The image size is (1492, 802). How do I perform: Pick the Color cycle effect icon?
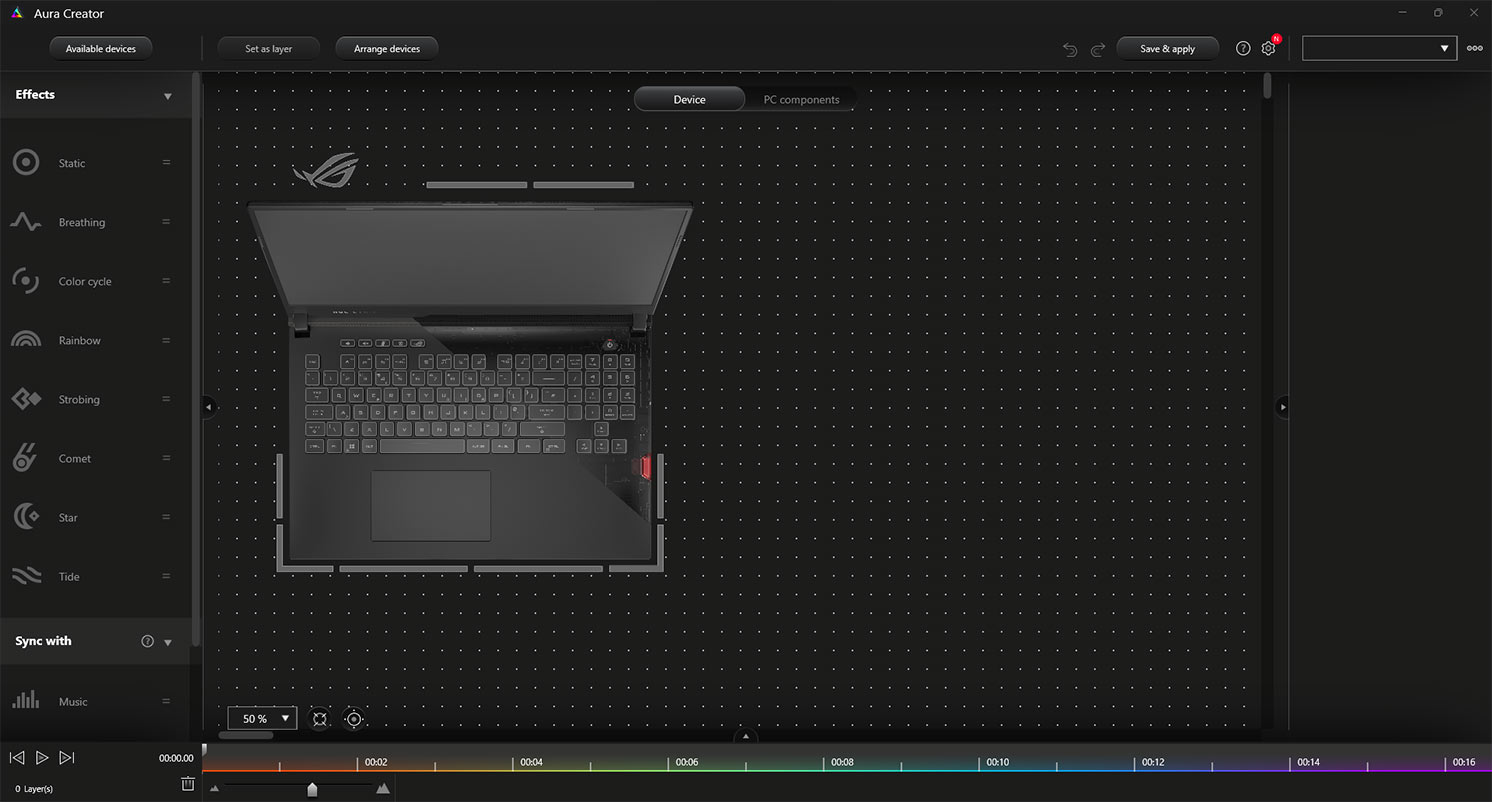tap(26, 281)
